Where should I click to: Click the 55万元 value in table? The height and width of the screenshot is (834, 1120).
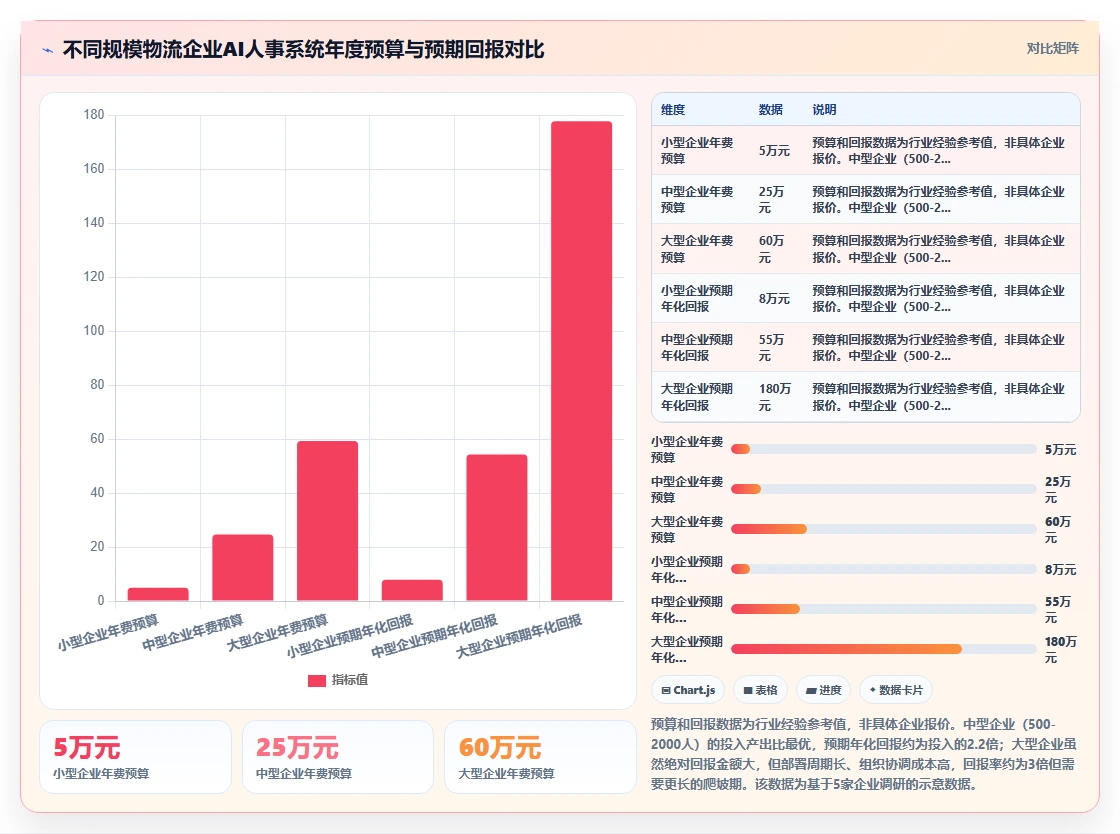pyautogui.click(x=771, y=348)
